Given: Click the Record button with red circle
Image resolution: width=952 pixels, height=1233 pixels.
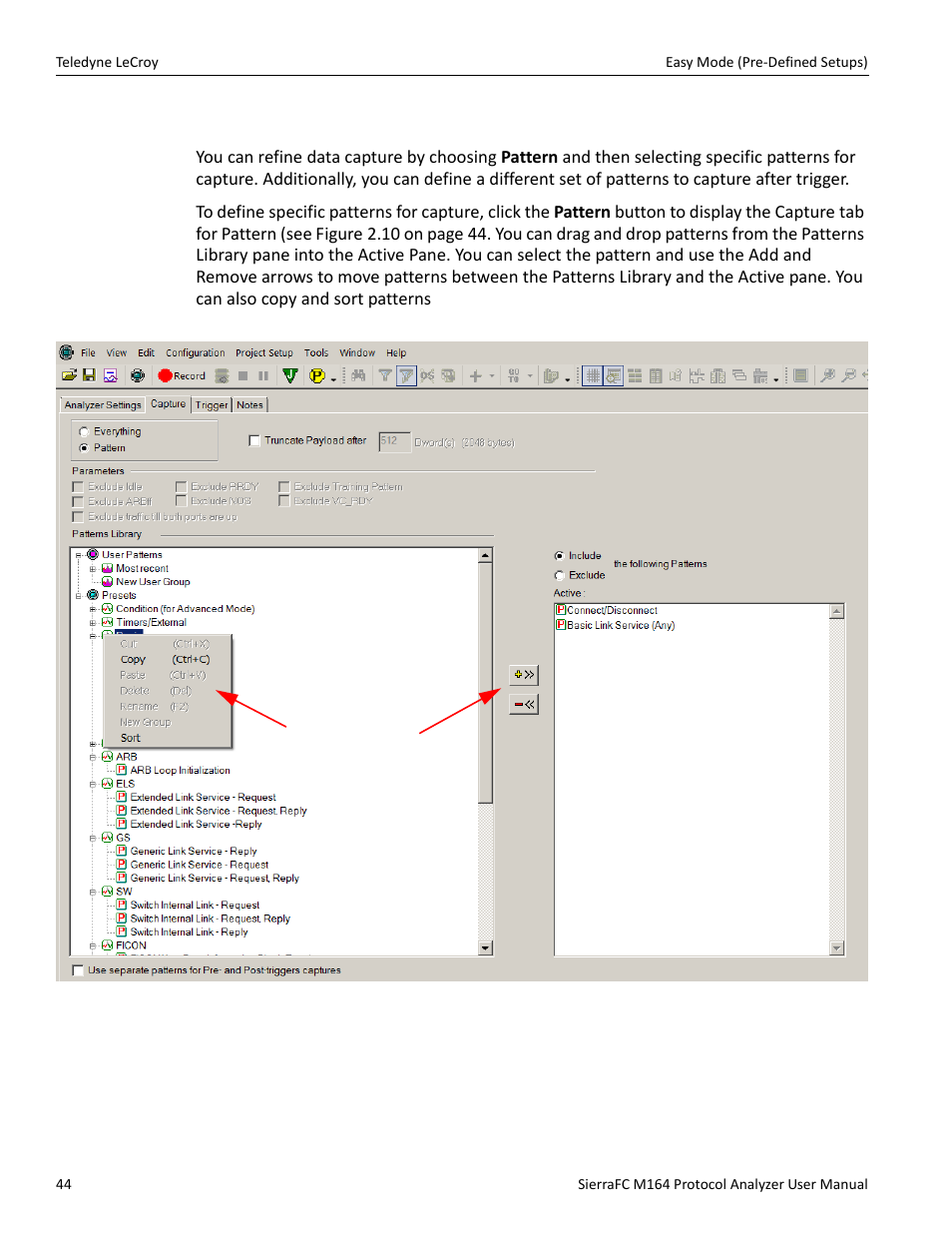Looking at the screenshot, I should [x=182, y=375].
